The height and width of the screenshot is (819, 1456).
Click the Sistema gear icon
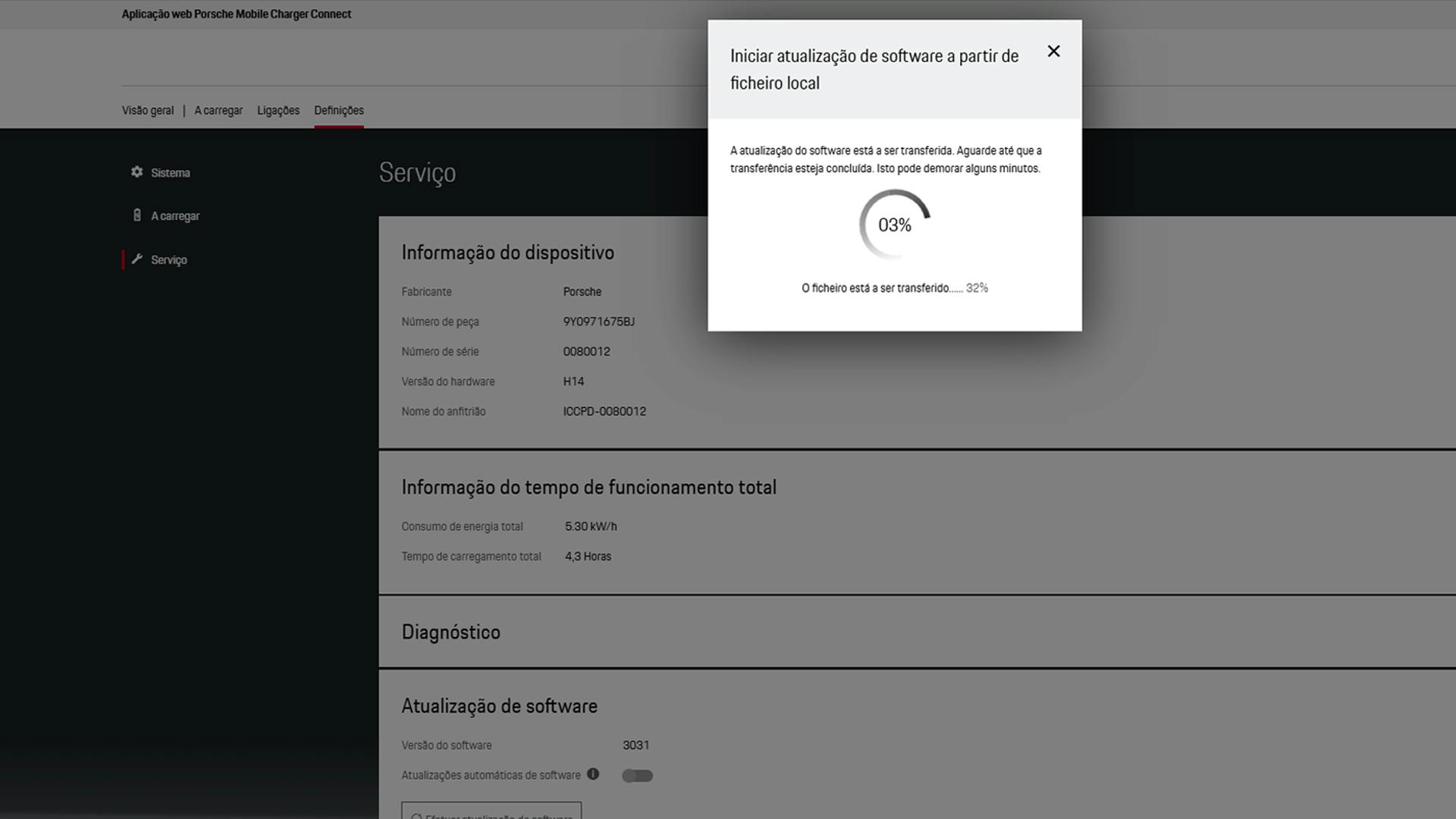[136, 172]
